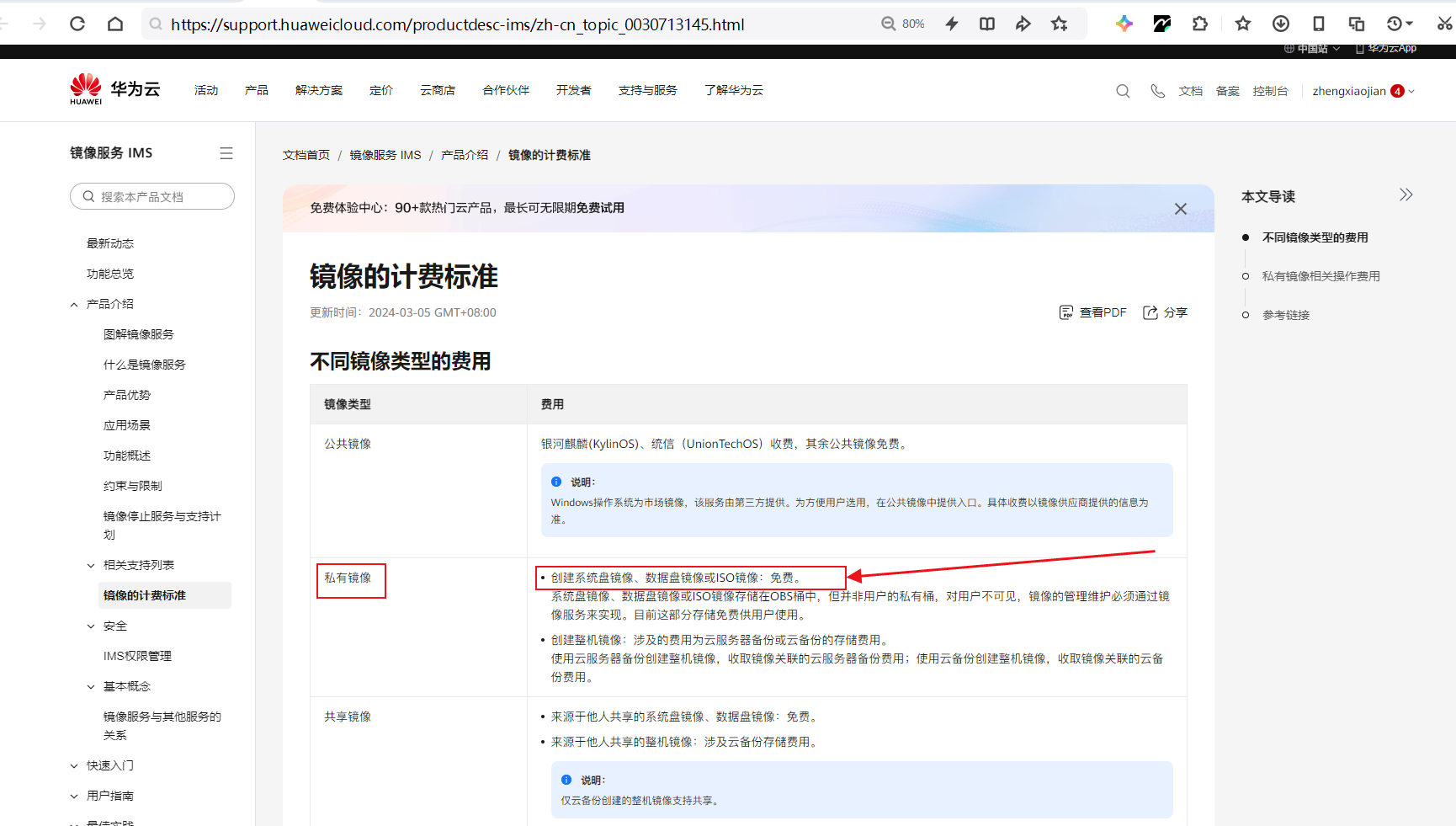Open the 控制台 console link
Viewport: 1456px width, 826px height.
tap(1271, 91)
